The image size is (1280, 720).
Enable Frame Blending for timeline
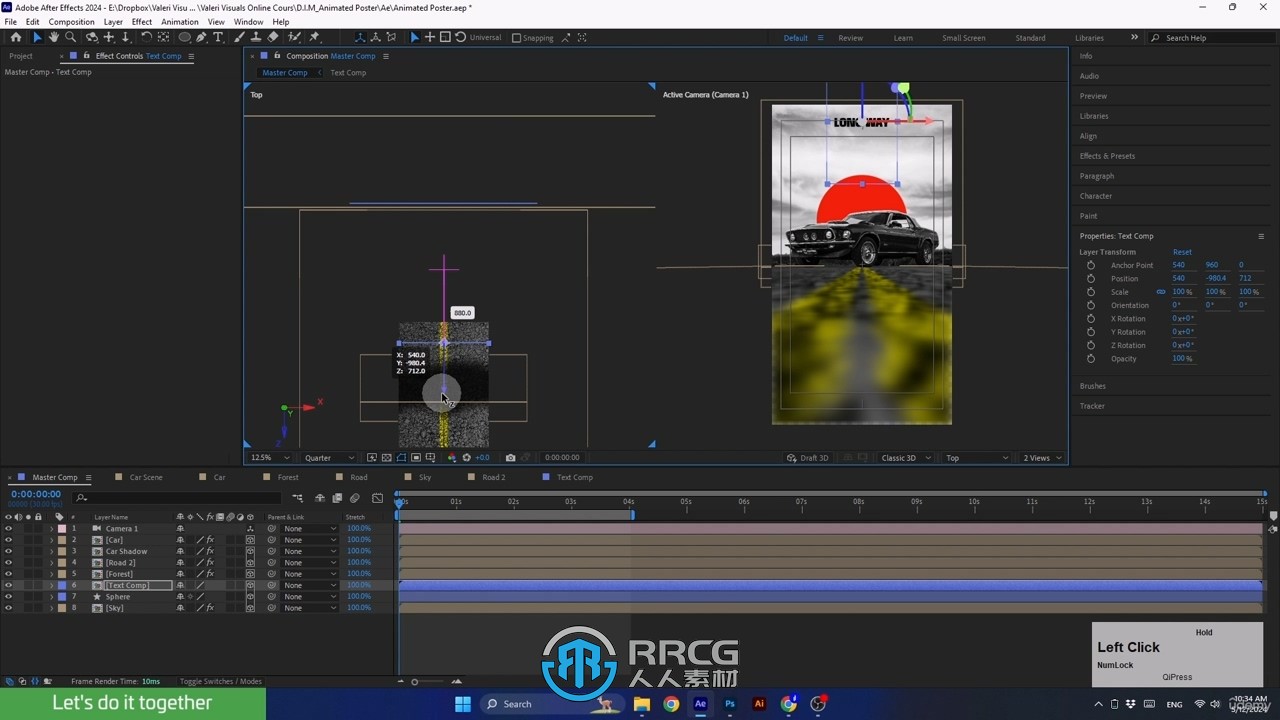click(338, 498)
